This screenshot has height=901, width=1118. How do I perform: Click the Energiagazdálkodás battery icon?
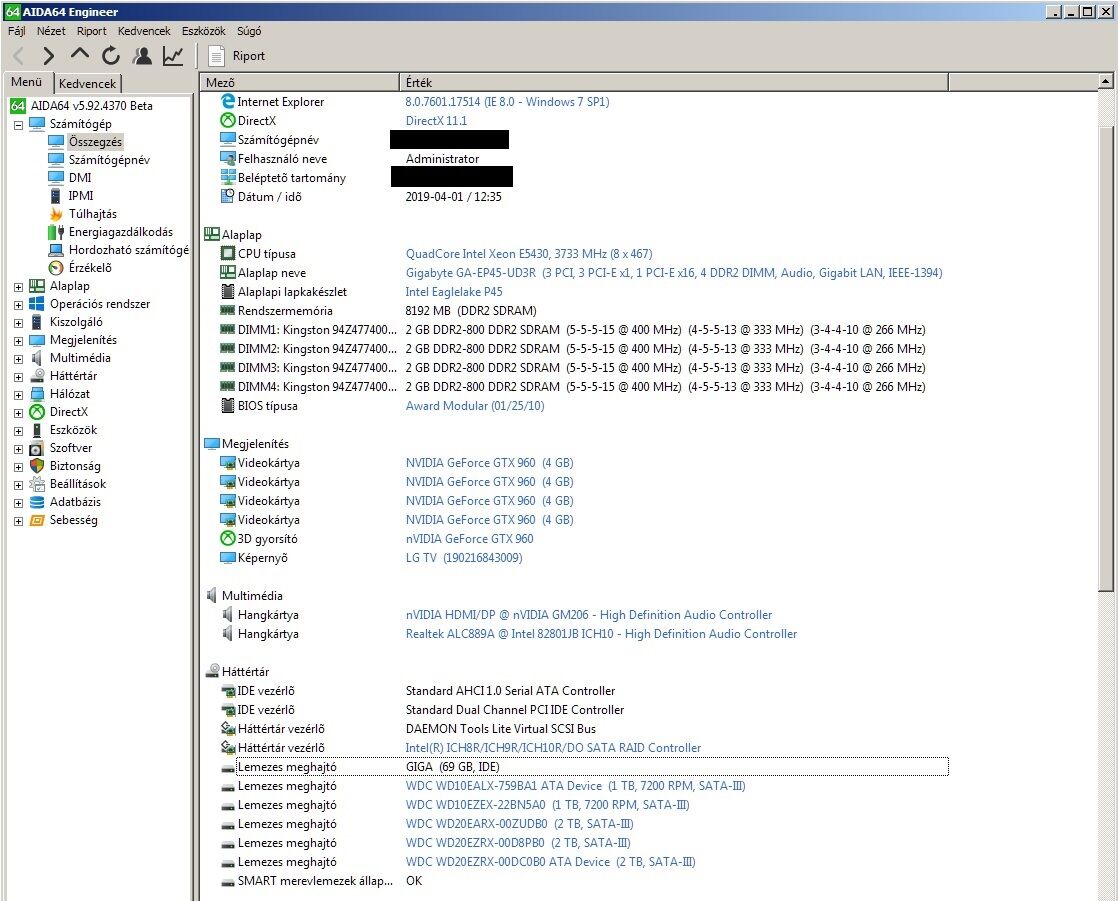coord(56,232)
